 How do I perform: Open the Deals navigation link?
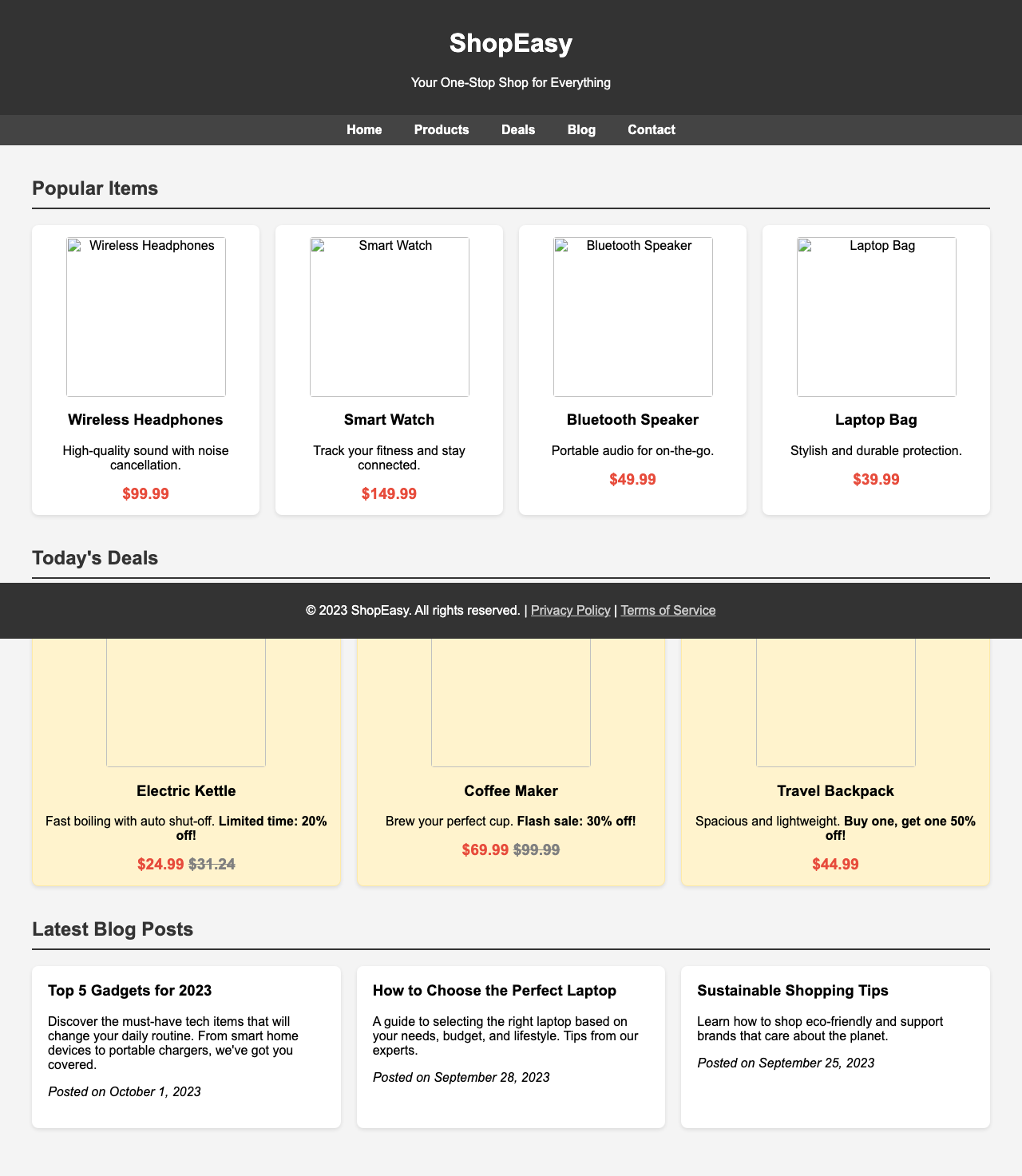(517, 129)
